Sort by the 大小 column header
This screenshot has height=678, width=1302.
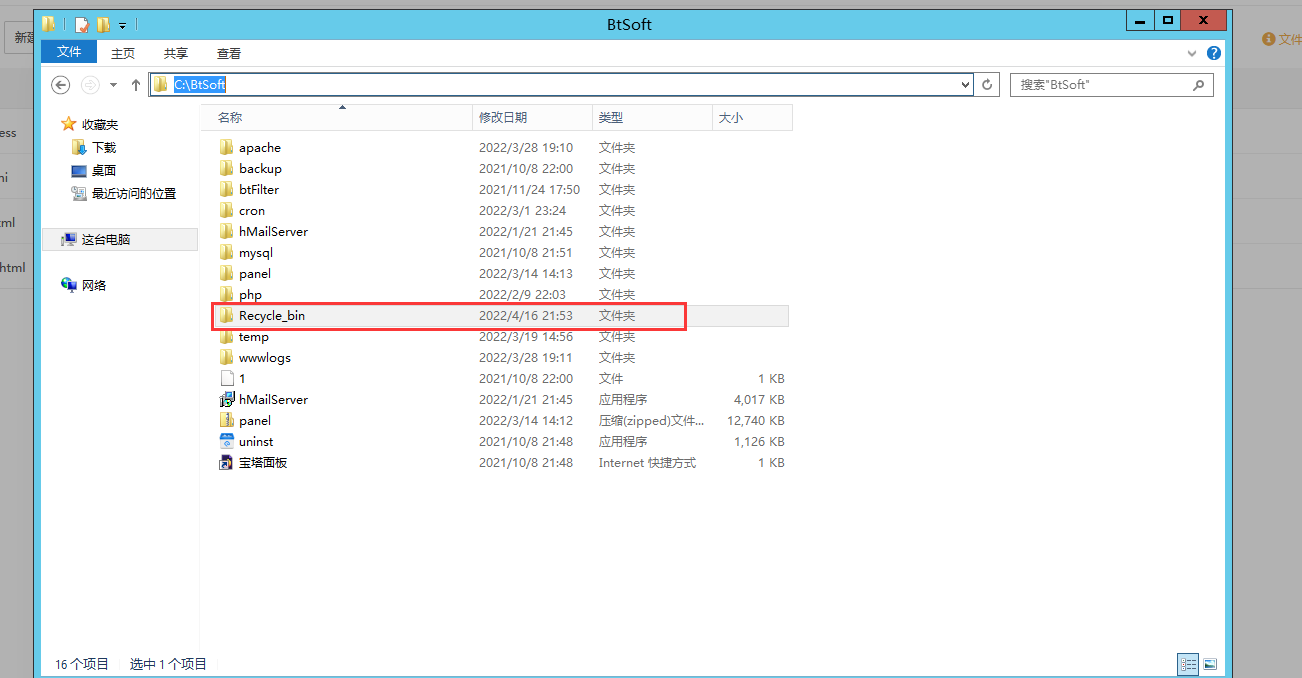click(x=752, y=117)
